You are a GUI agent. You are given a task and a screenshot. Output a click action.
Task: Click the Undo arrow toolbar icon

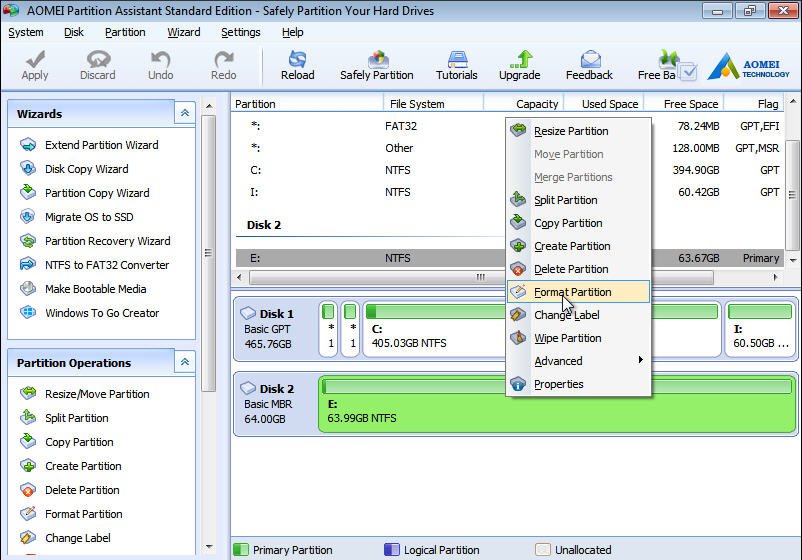[x=161, y=59]
